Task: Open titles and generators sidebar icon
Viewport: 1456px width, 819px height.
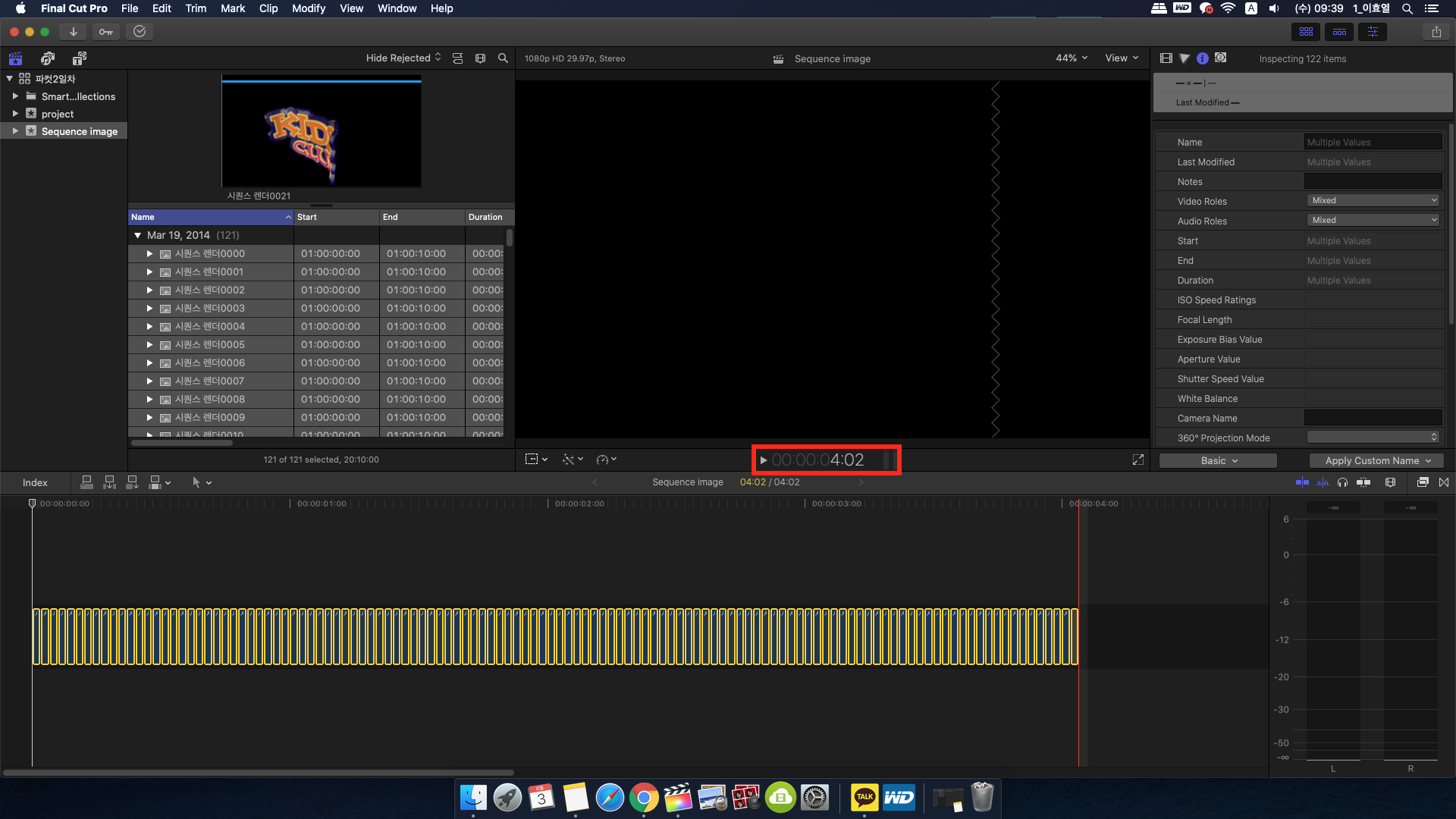Action: tap(79, 58)
